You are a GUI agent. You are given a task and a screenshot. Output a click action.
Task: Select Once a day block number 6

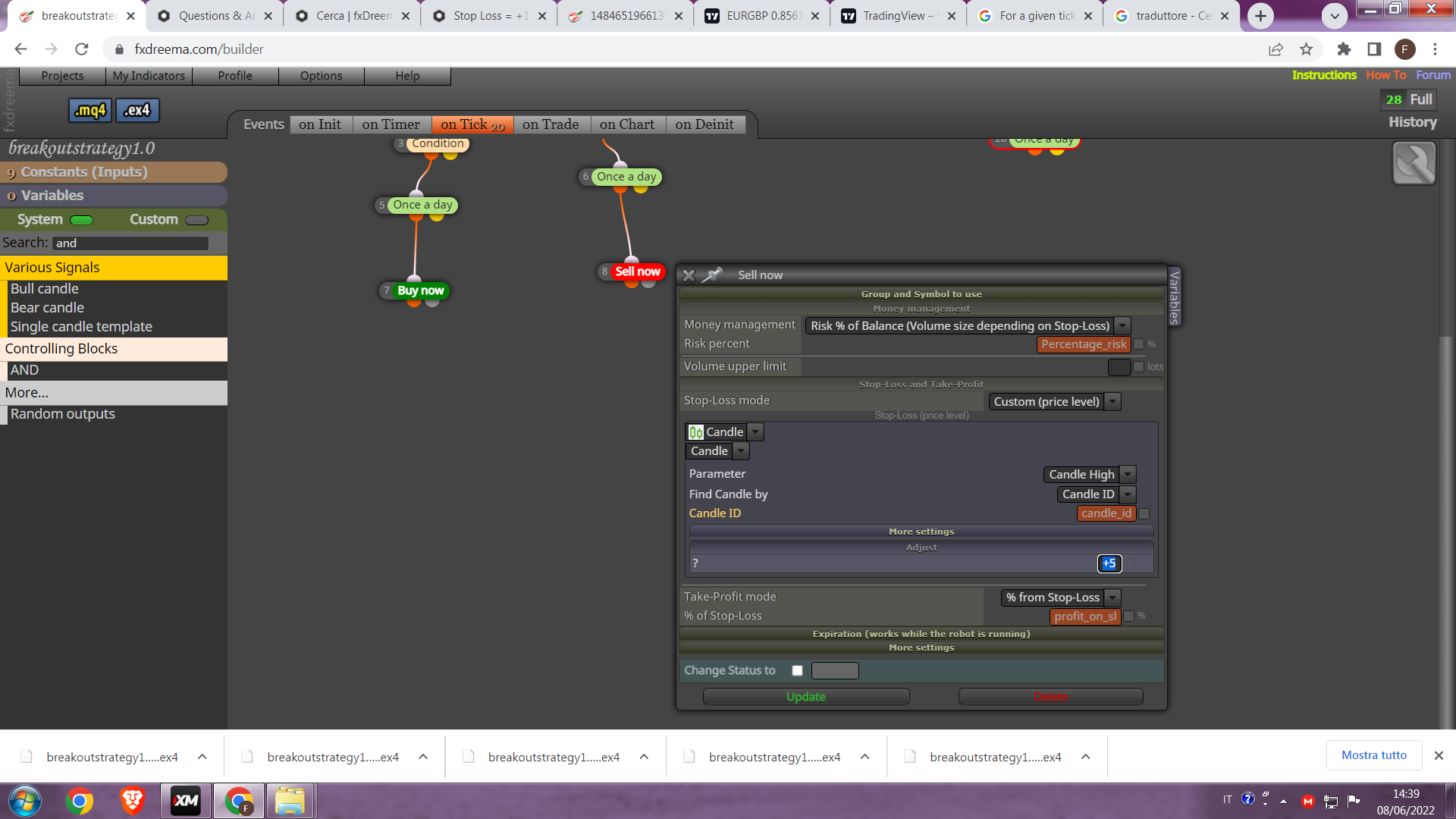[626, 177]
